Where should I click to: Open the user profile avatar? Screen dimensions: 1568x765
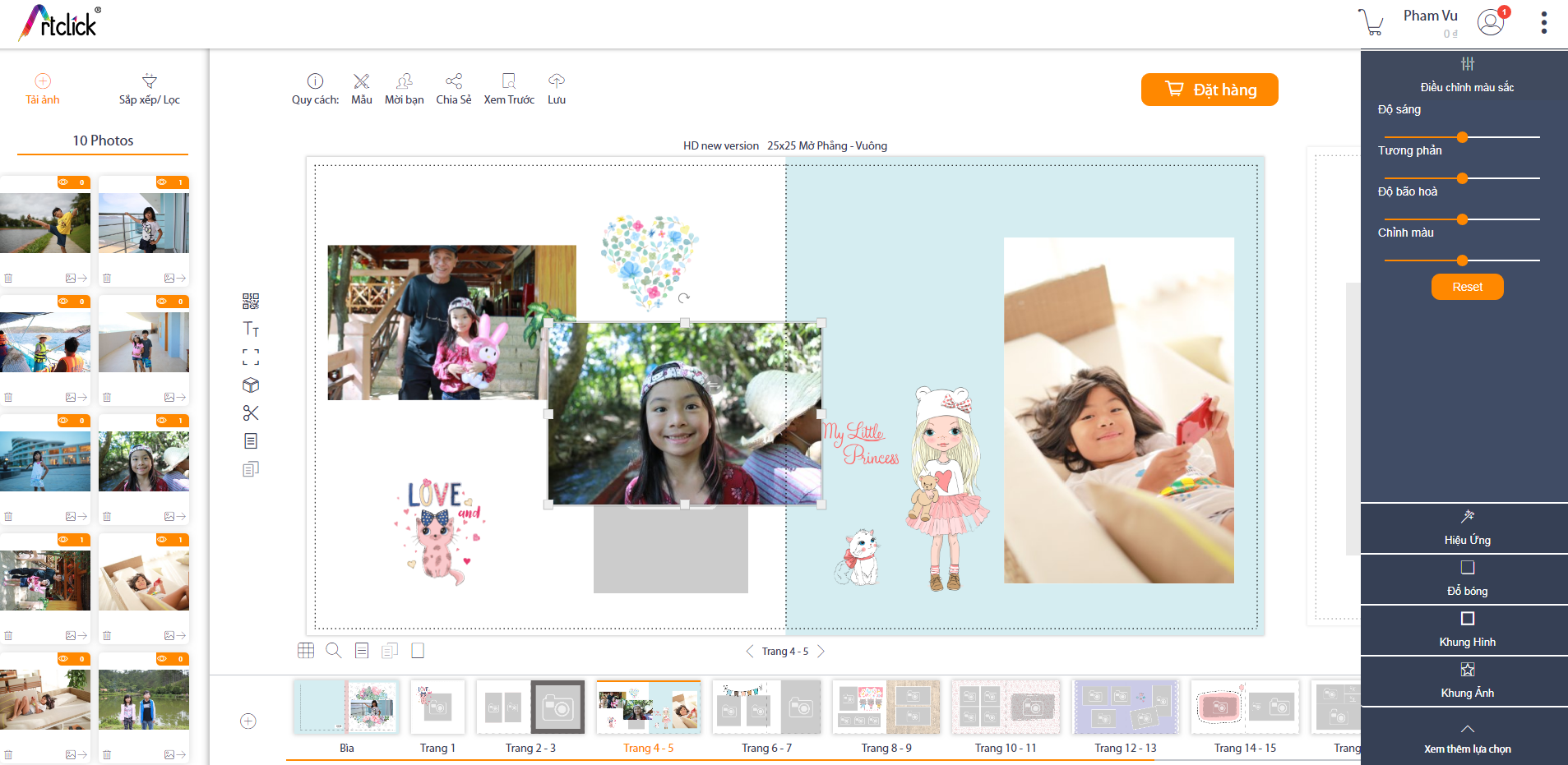click(x=1491, y=22)
